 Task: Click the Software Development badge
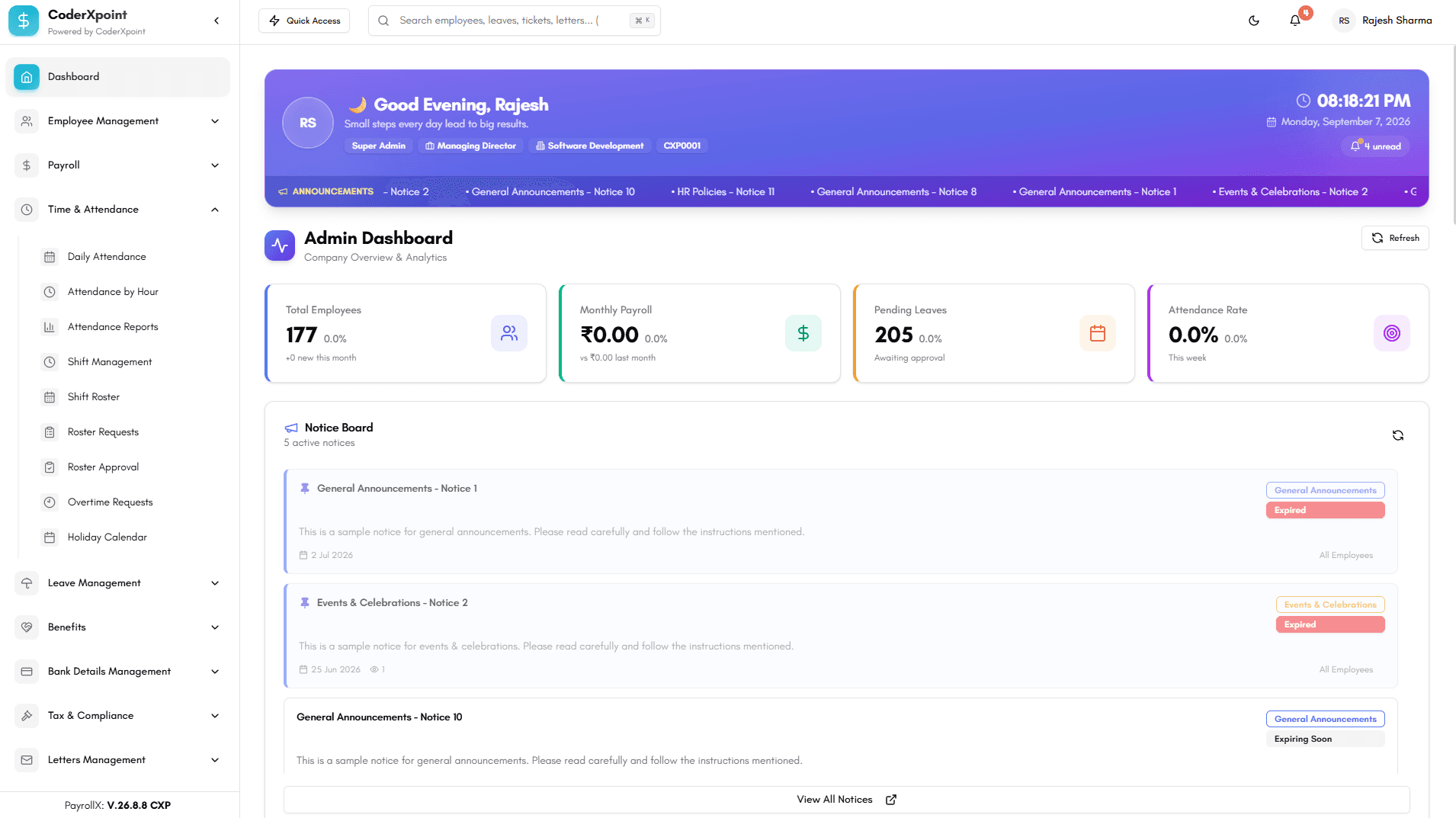point(590,146)
